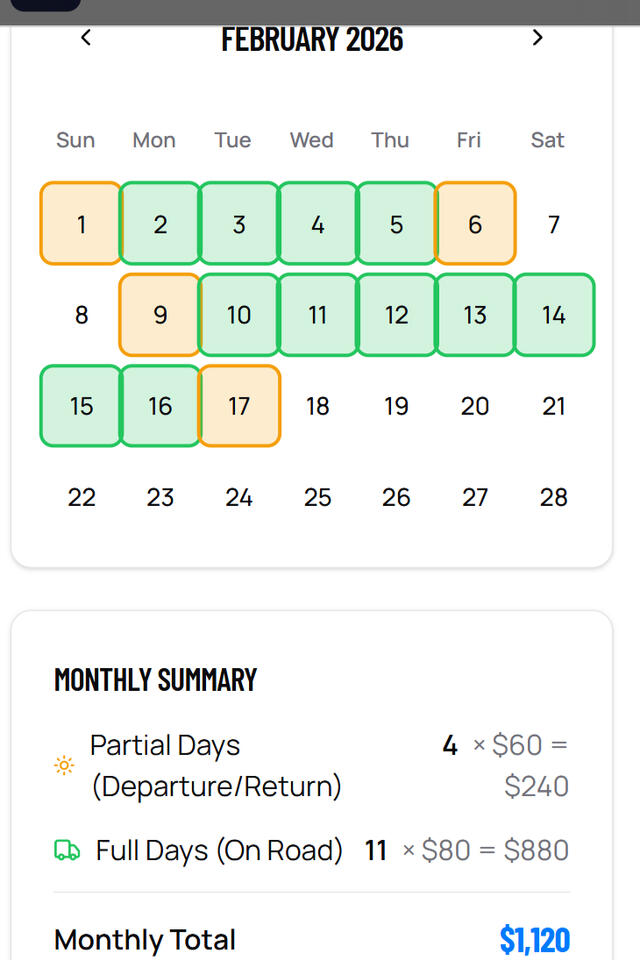
Task: Click the sun icon beside Partial Days
Action: [x=64, y=765]
